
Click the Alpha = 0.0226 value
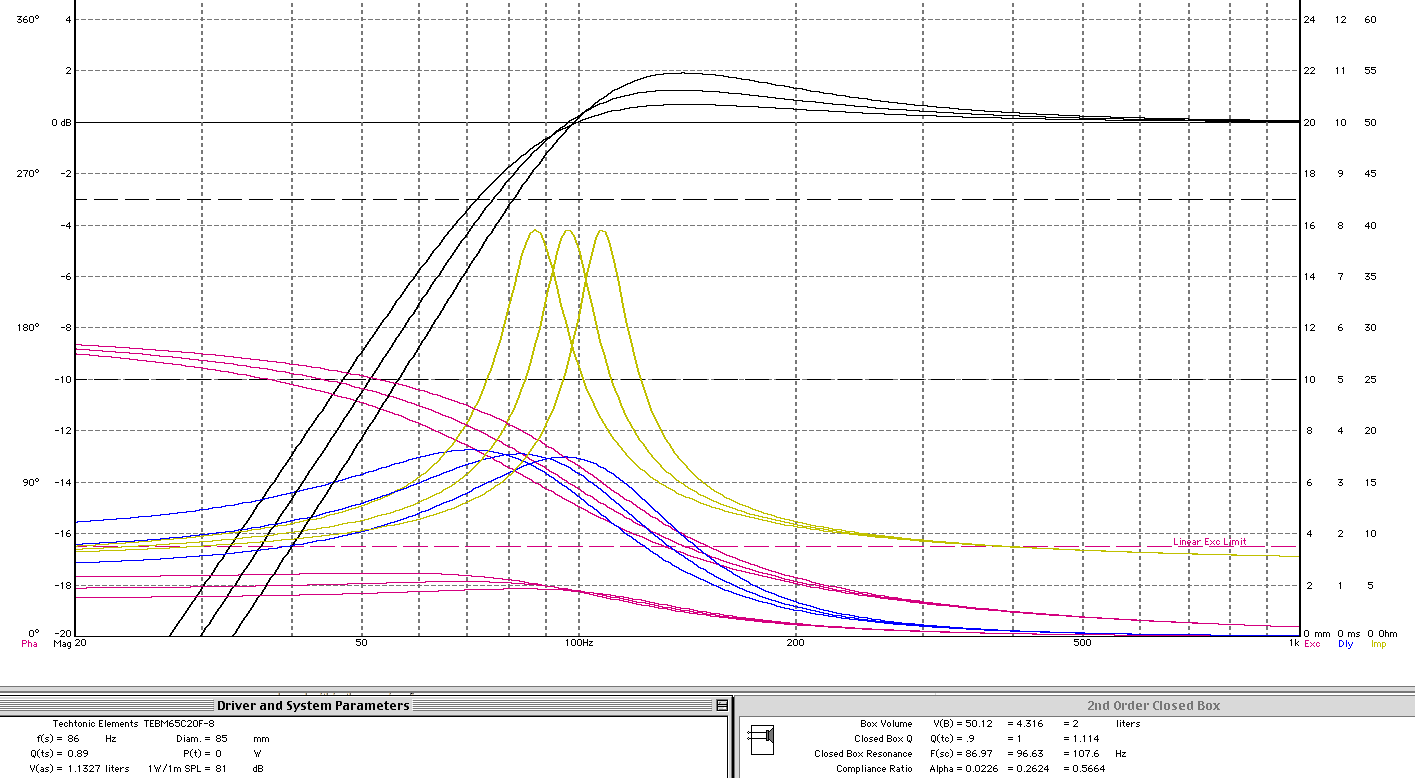[x=965, y=769]
